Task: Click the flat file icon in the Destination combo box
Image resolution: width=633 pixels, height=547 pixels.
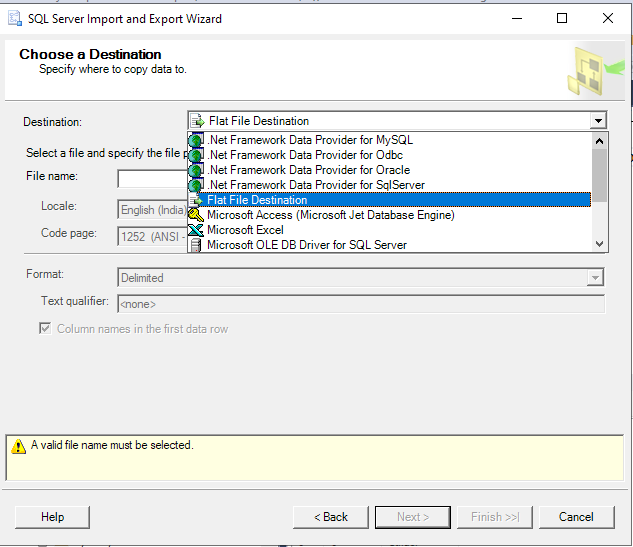Action: (198, 121)
